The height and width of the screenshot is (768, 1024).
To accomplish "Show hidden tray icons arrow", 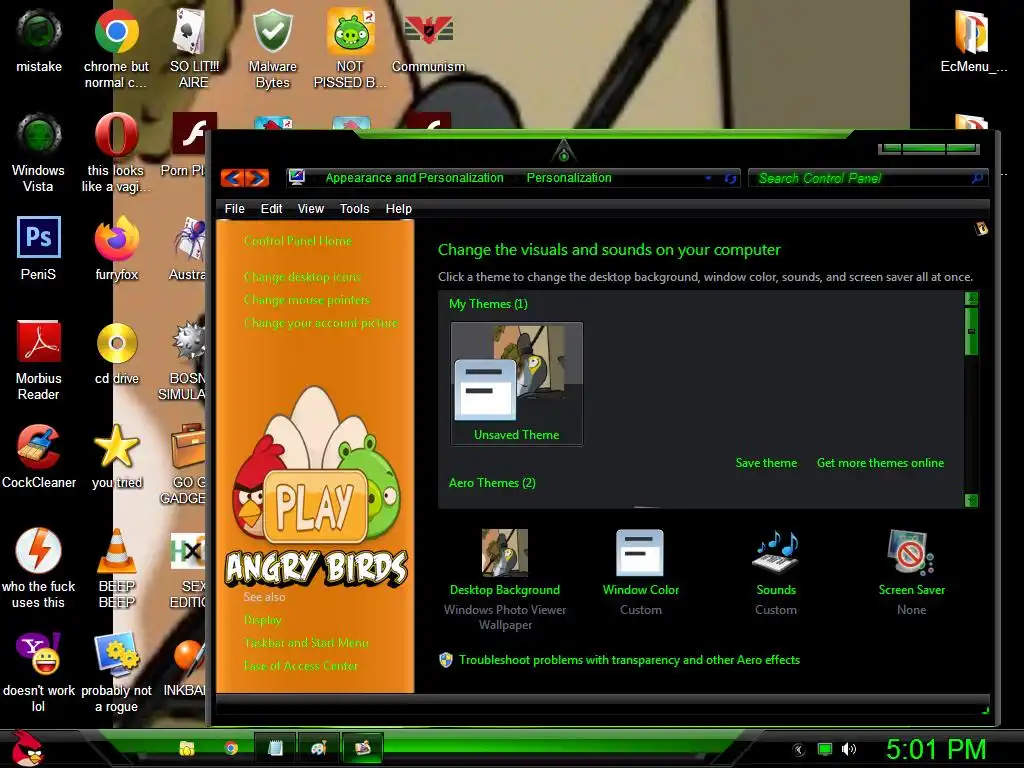I will pyautogui.click(x=799, y=750).
